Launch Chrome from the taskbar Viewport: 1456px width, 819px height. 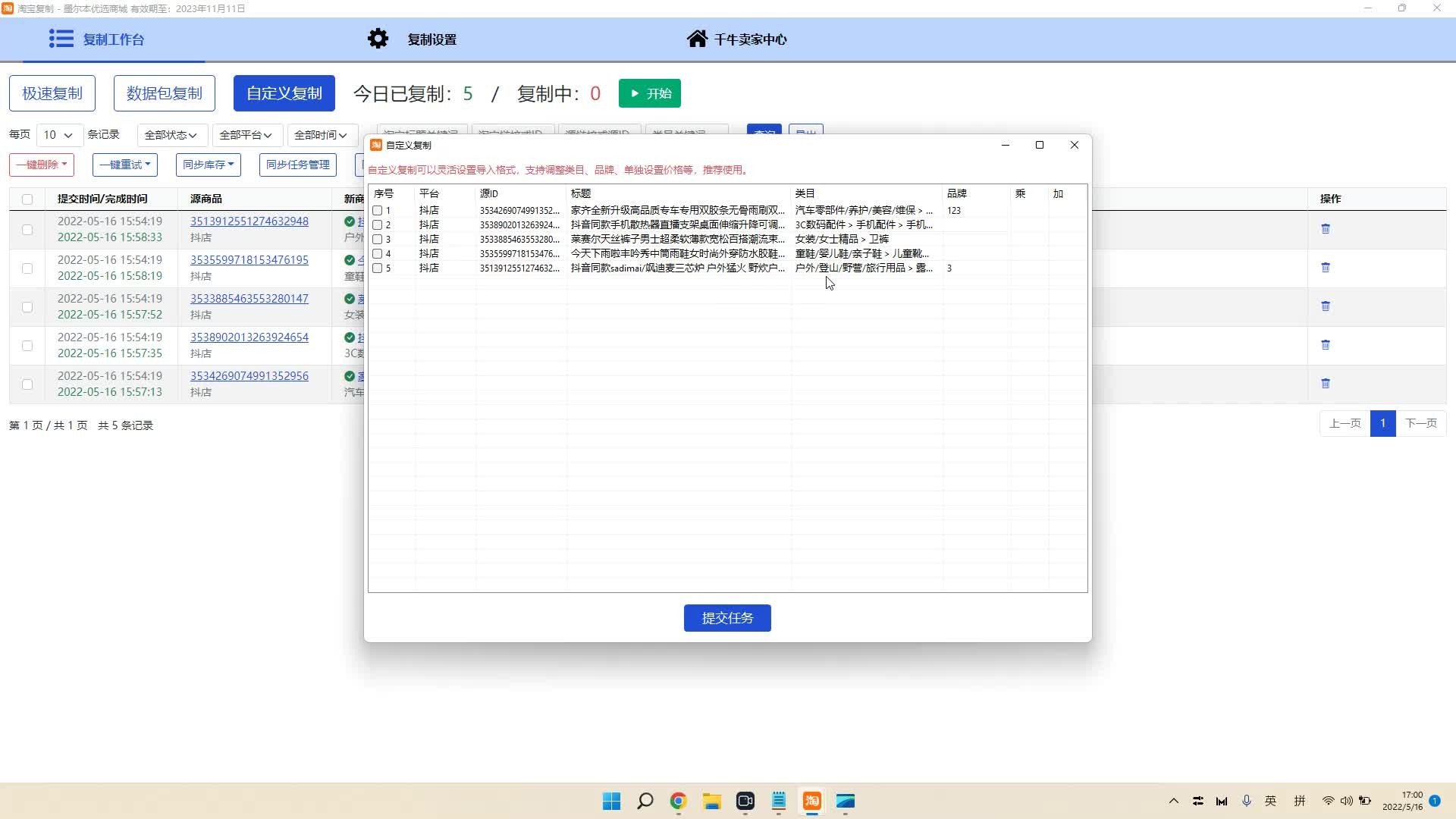point(678,801)
